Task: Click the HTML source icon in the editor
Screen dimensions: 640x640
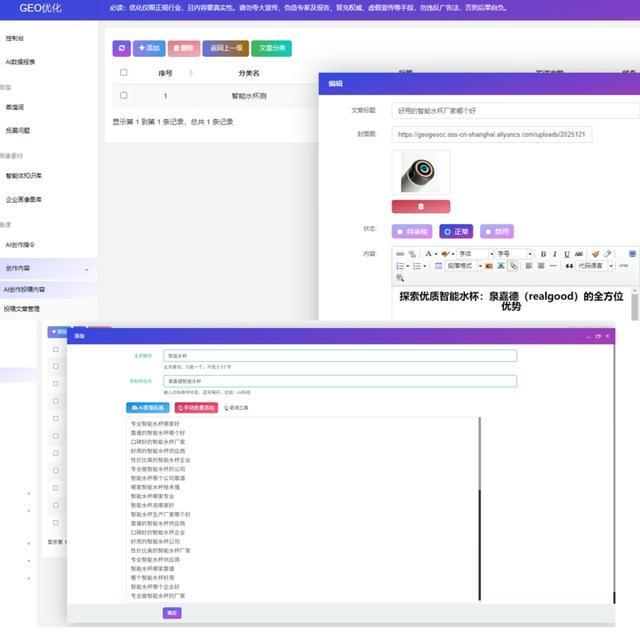Action: (x=623, y=266)
